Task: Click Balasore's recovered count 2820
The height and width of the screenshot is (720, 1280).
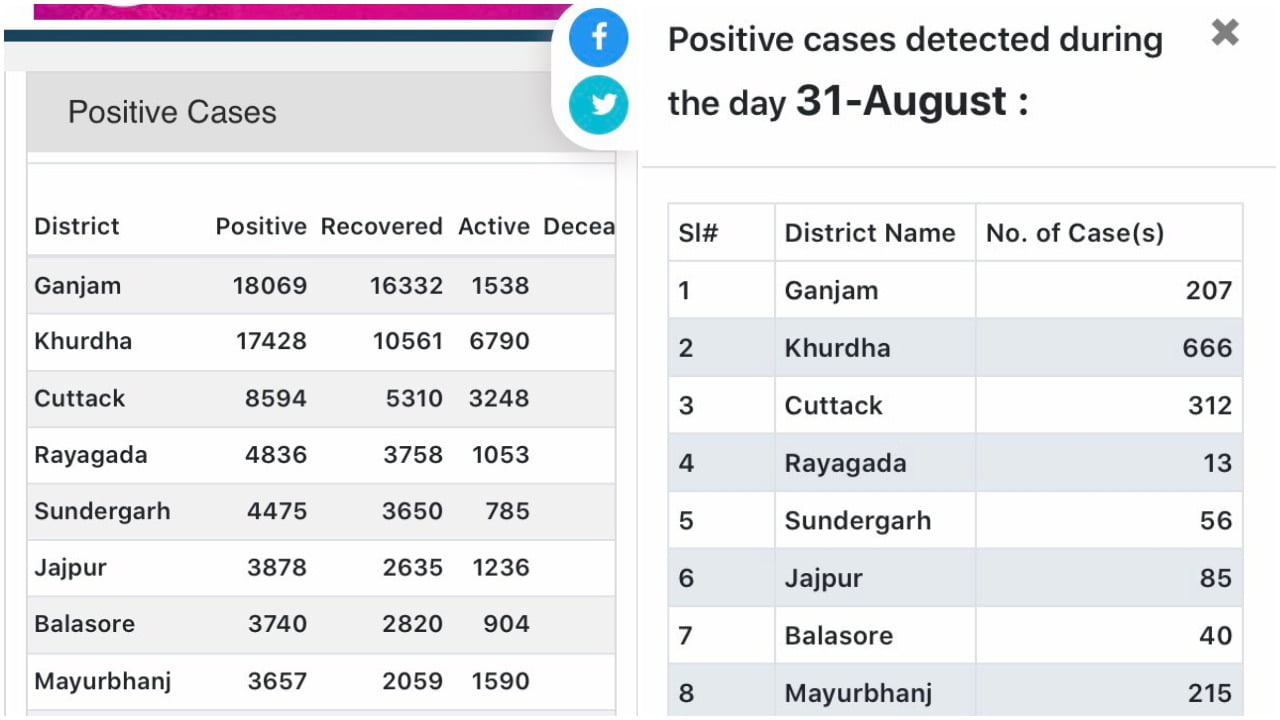Action: (412, 624)
